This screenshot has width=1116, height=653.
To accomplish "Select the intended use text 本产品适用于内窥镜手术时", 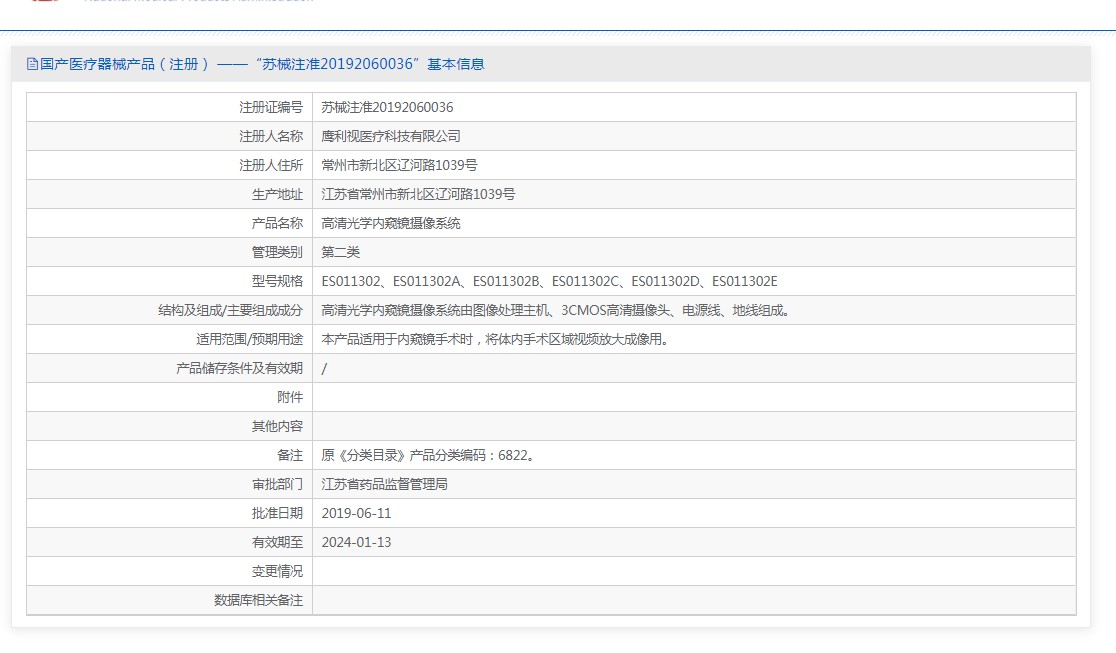I will (x=496, y=340).
